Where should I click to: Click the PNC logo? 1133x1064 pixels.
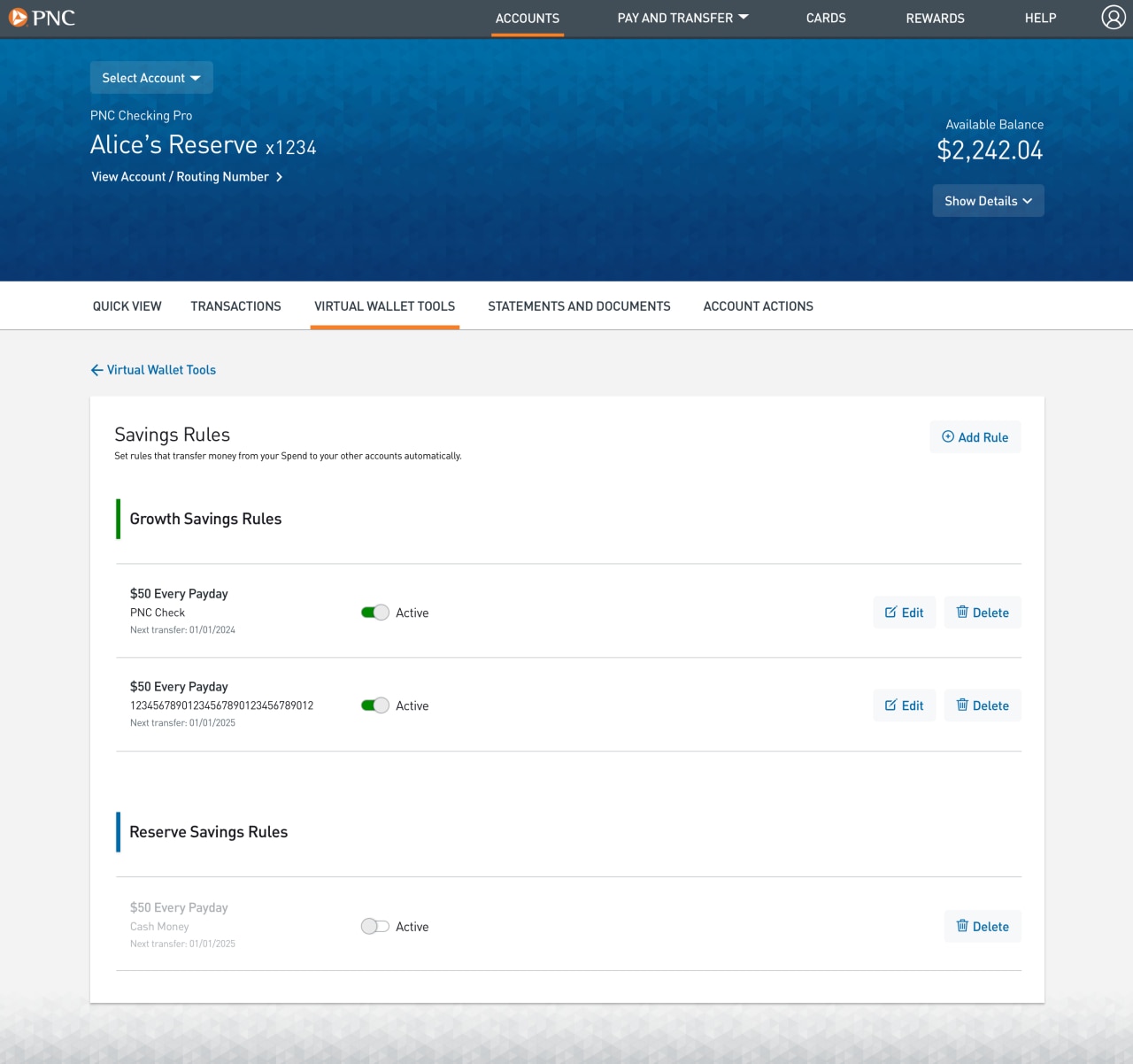[42, 17]
